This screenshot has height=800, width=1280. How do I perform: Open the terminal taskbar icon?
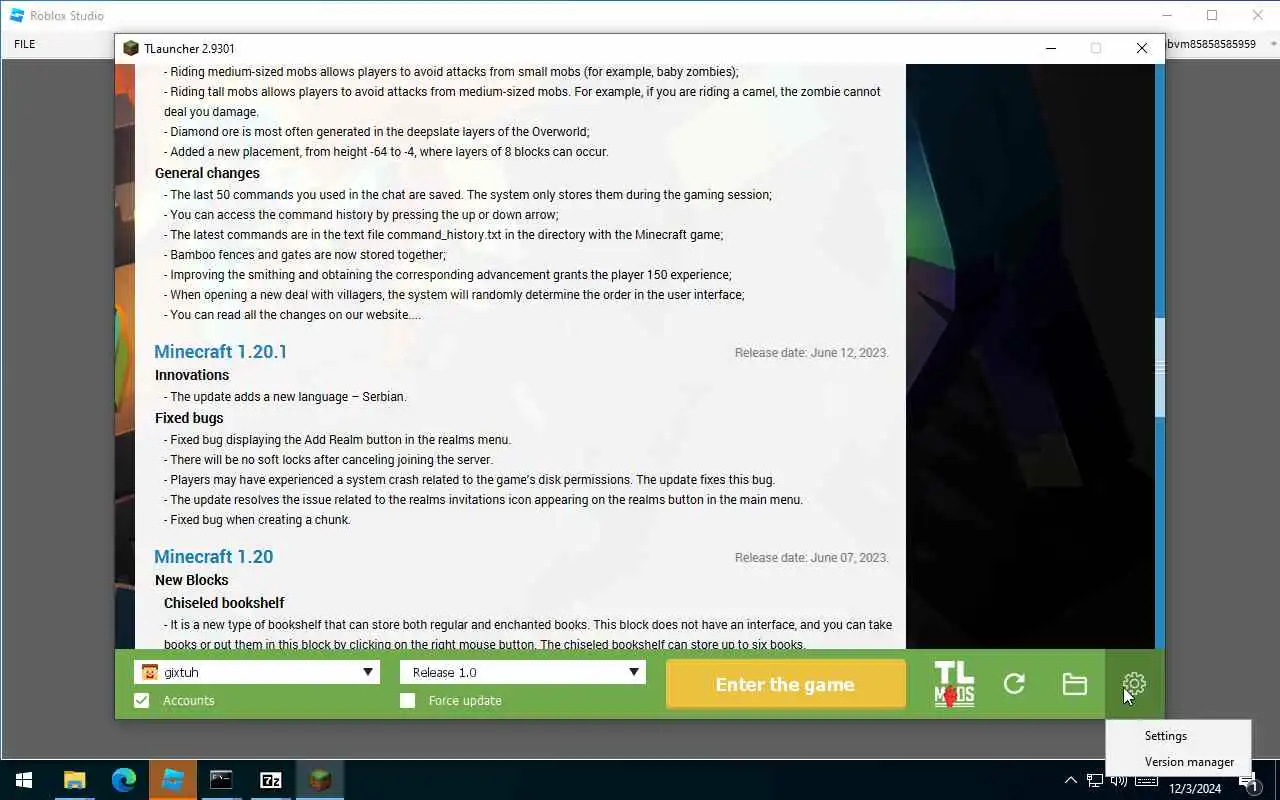click(x=221, y=780)
